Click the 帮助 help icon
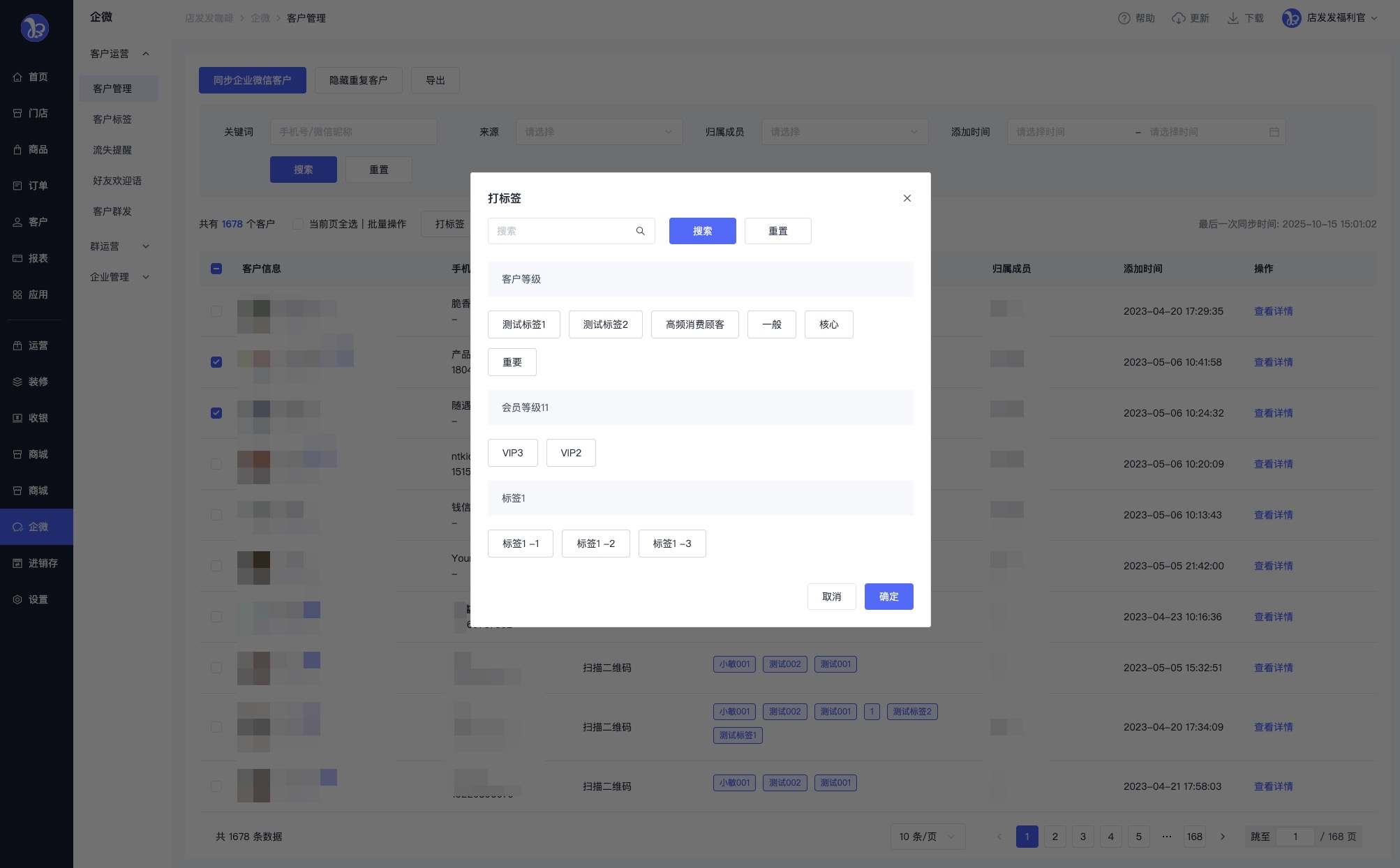 click(x=1124, y=18)
